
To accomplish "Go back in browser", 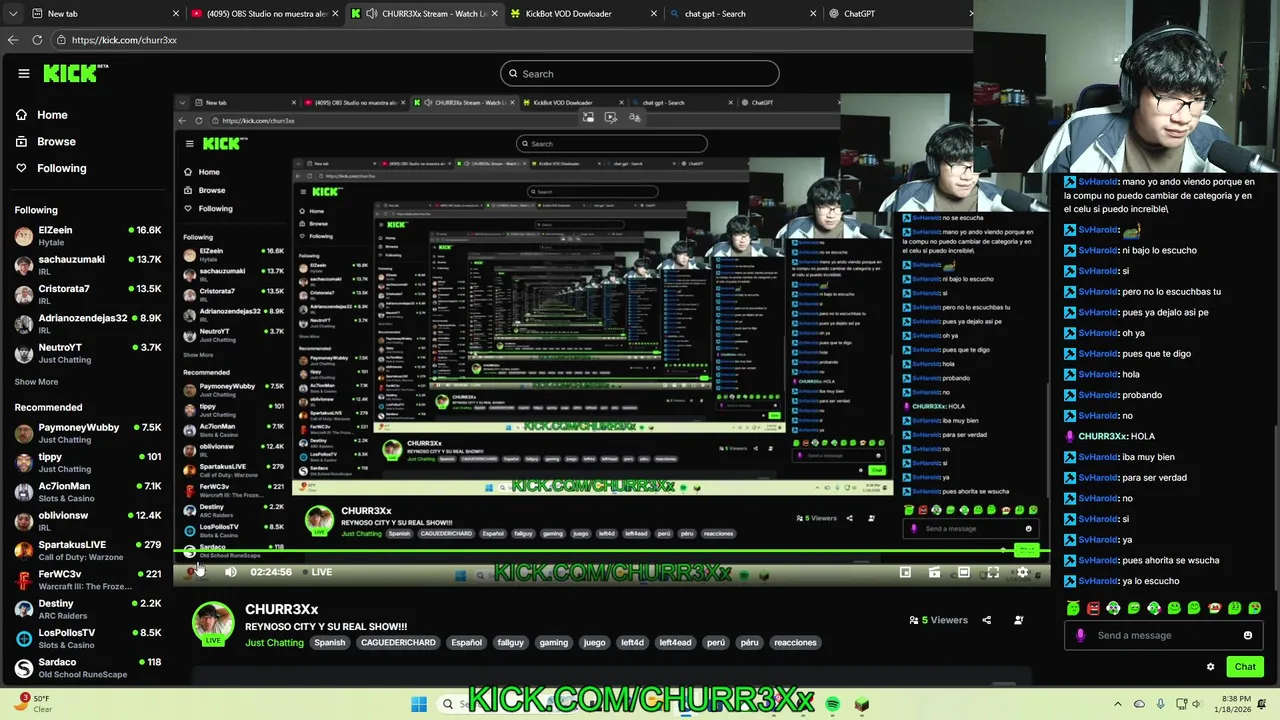I will click(x=13, y=40).
